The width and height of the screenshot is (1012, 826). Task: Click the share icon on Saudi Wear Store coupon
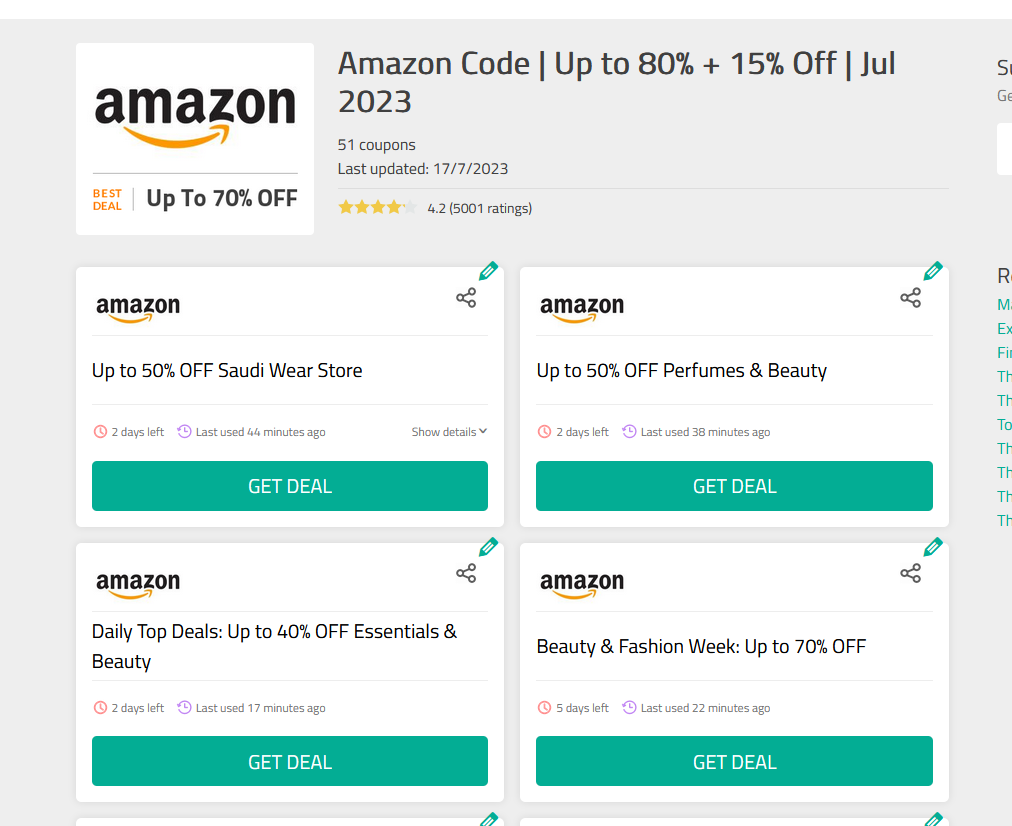tap(464, 297)
